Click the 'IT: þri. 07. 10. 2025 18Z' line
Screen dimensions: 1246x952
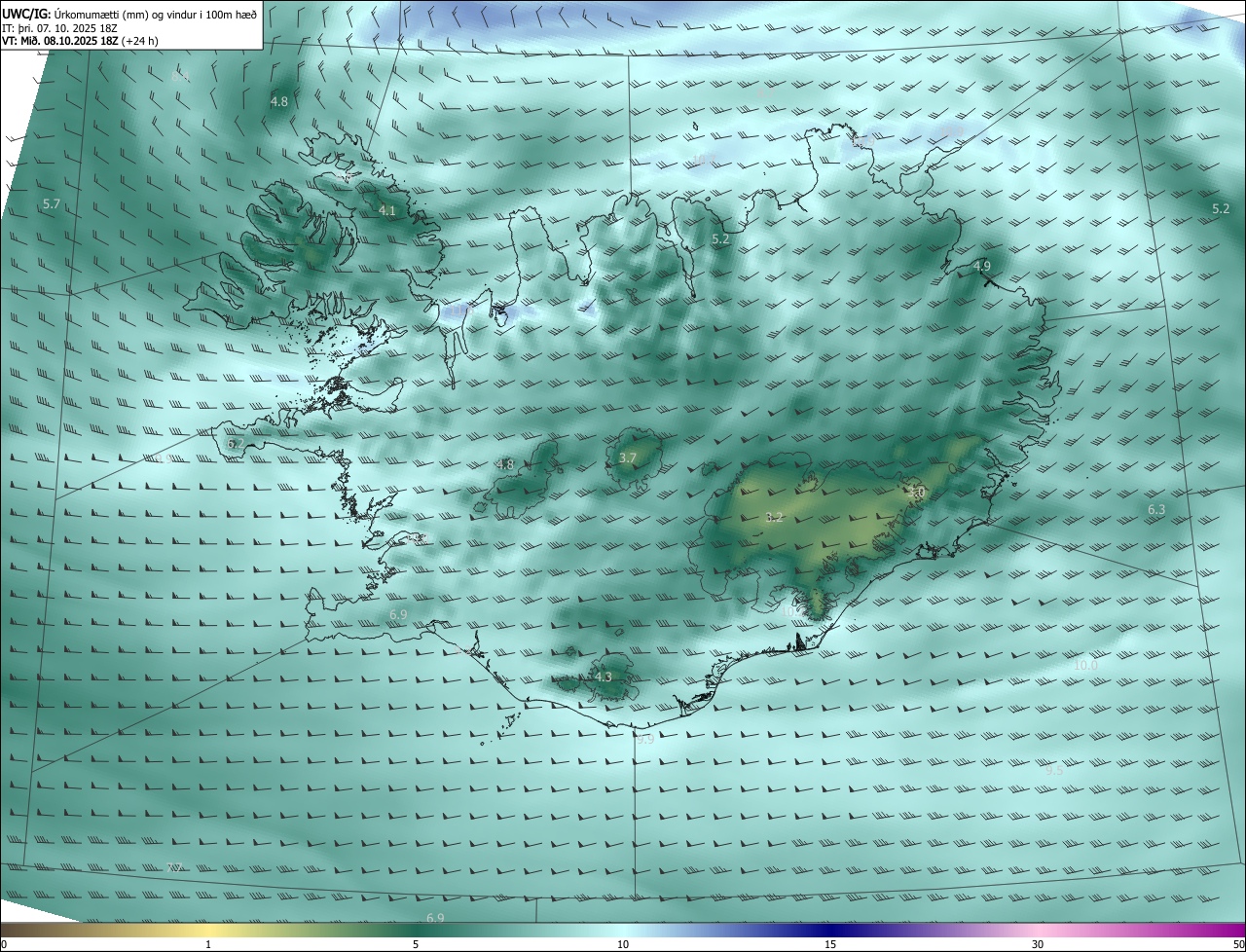pos(60,28)
